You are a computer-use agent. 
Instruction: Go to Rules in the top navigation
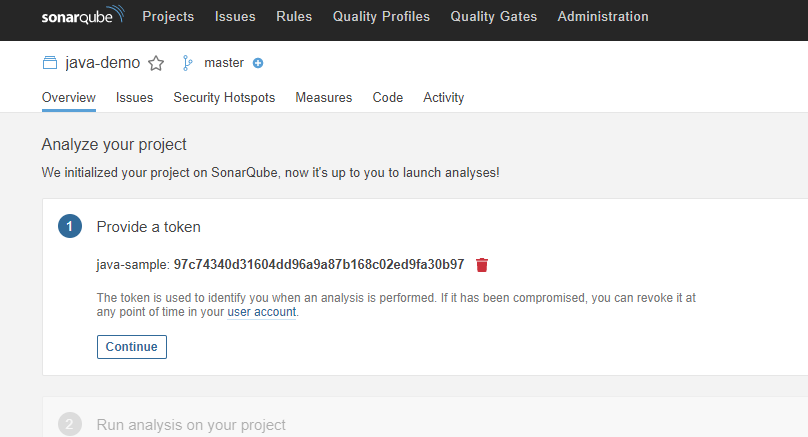pos(294,17)
